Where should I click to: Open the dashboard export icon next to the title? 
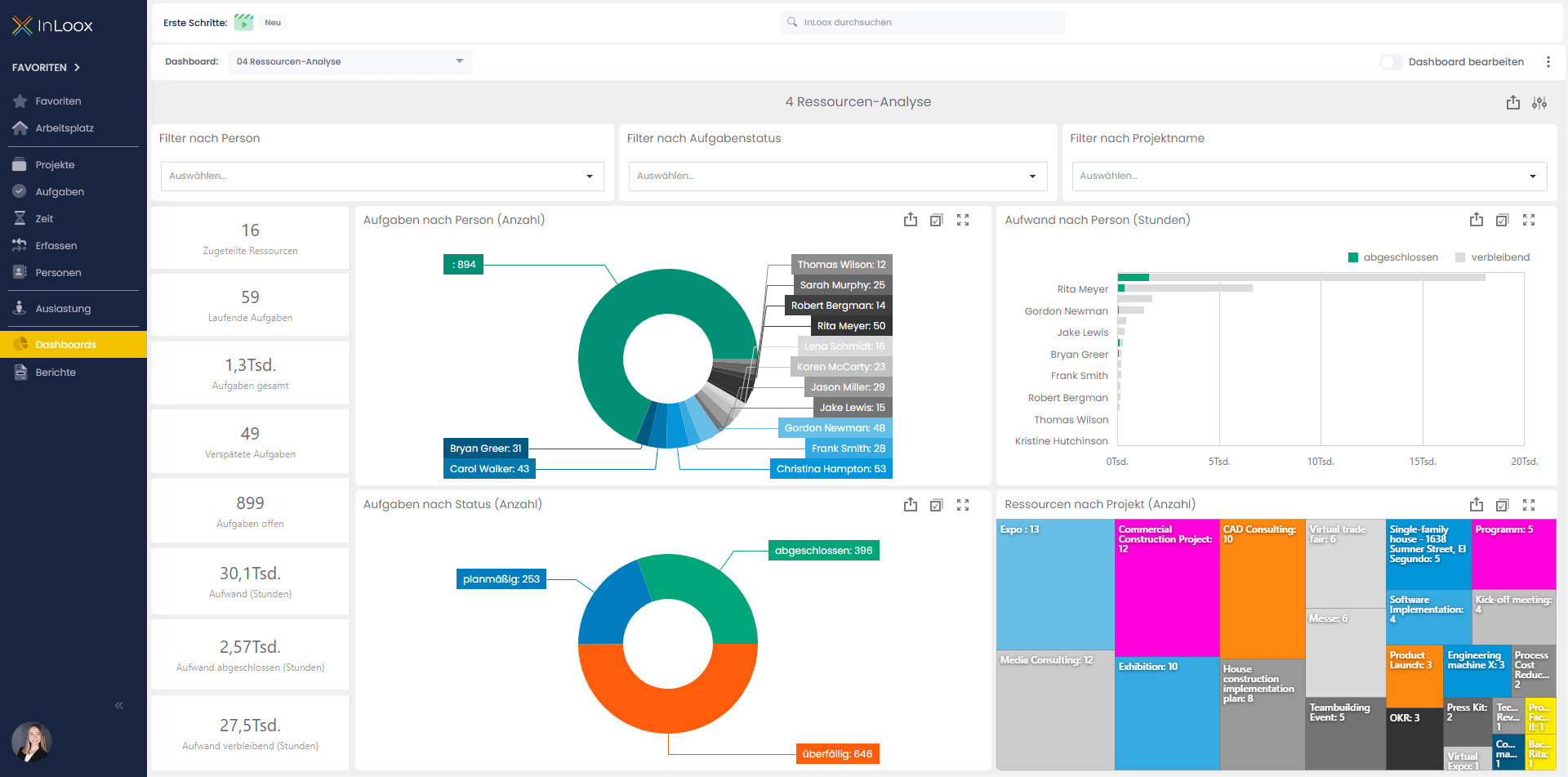coord(1512,102)
